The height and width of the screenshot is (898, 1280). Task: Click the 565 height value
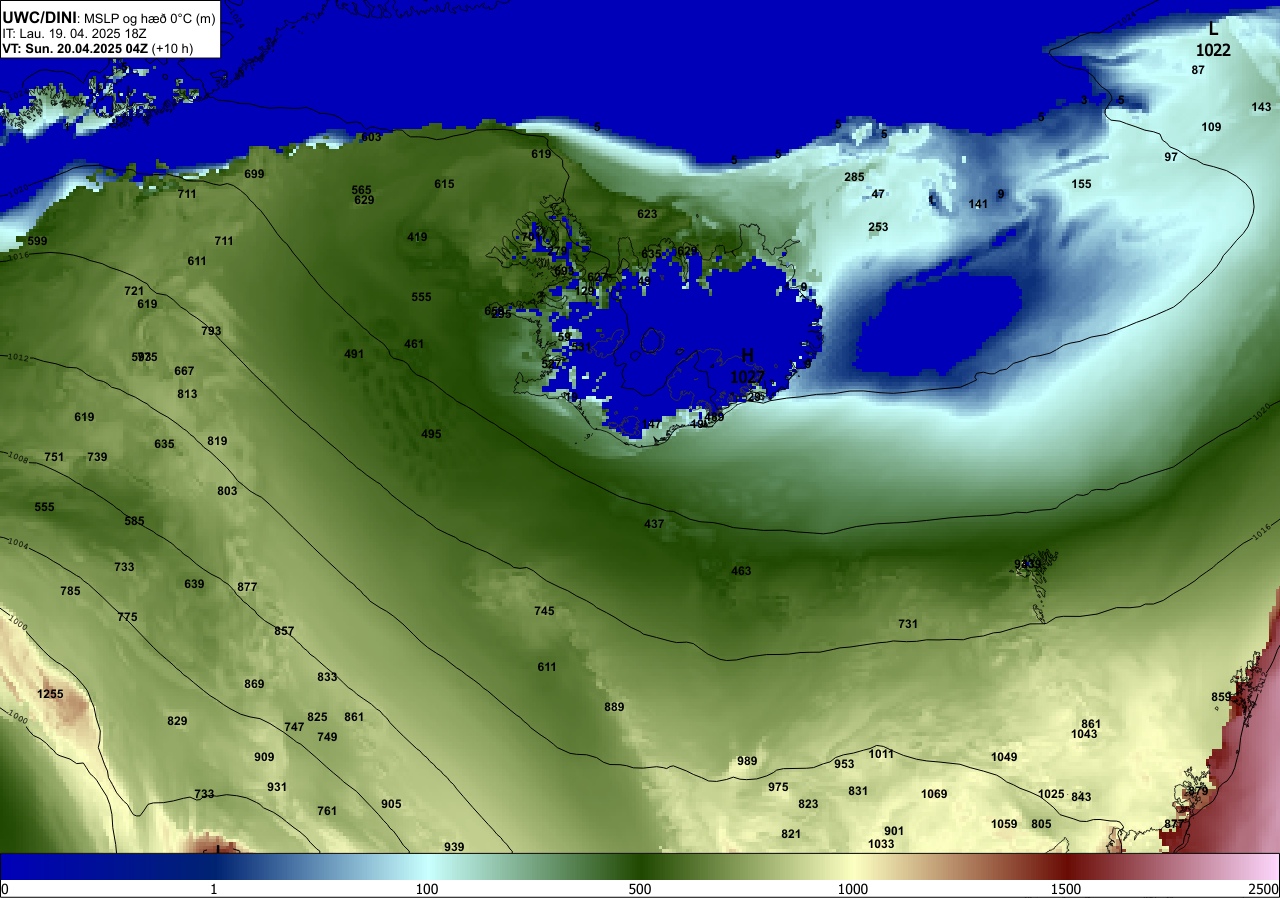(362, 190)
